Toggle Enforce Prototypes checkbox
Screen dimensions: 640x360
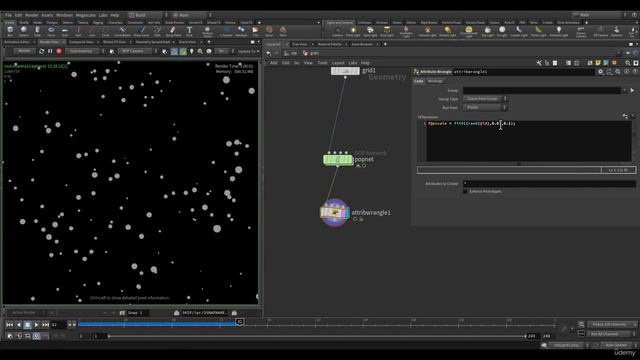pyautogui.click(x=465, y=191)
